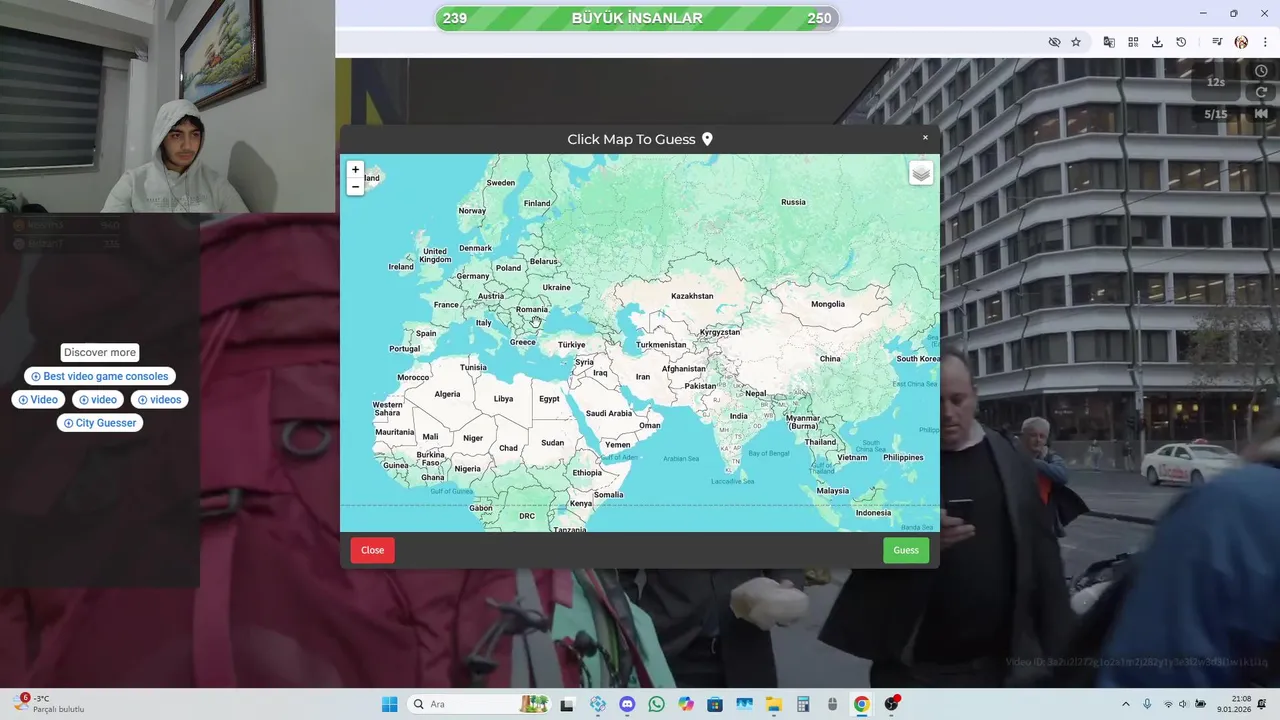Open Discord from the taskbar

pos(627,704)
